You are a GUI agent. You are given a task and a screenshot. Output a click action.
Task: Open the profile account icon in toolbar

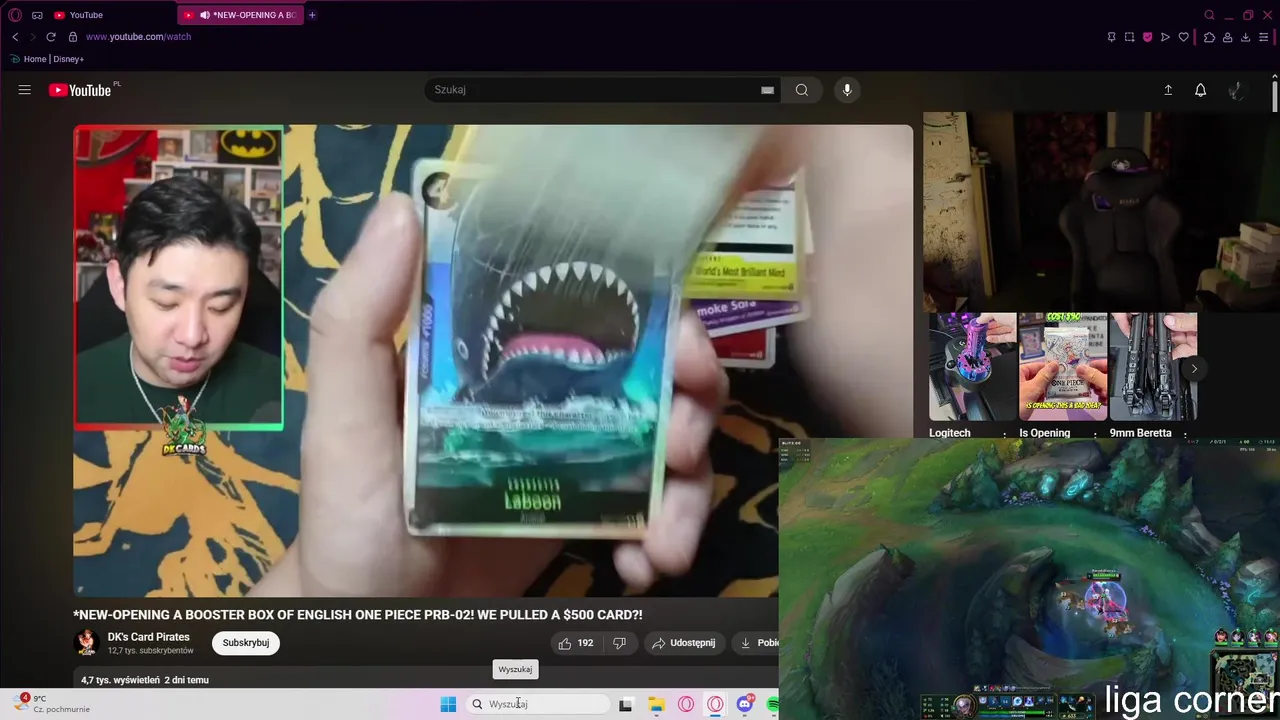[x=1227, y=37]
